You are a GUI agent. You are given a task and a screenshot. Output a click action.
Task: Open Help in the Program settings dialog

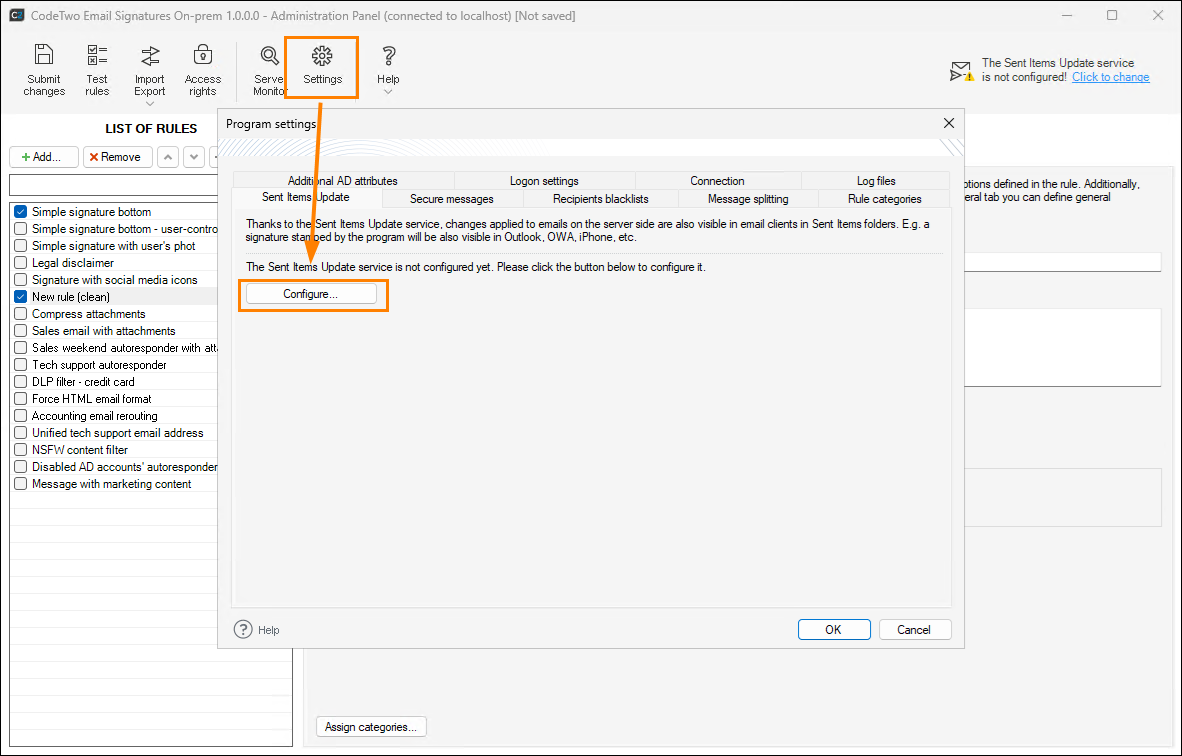(x=258, y=630)
